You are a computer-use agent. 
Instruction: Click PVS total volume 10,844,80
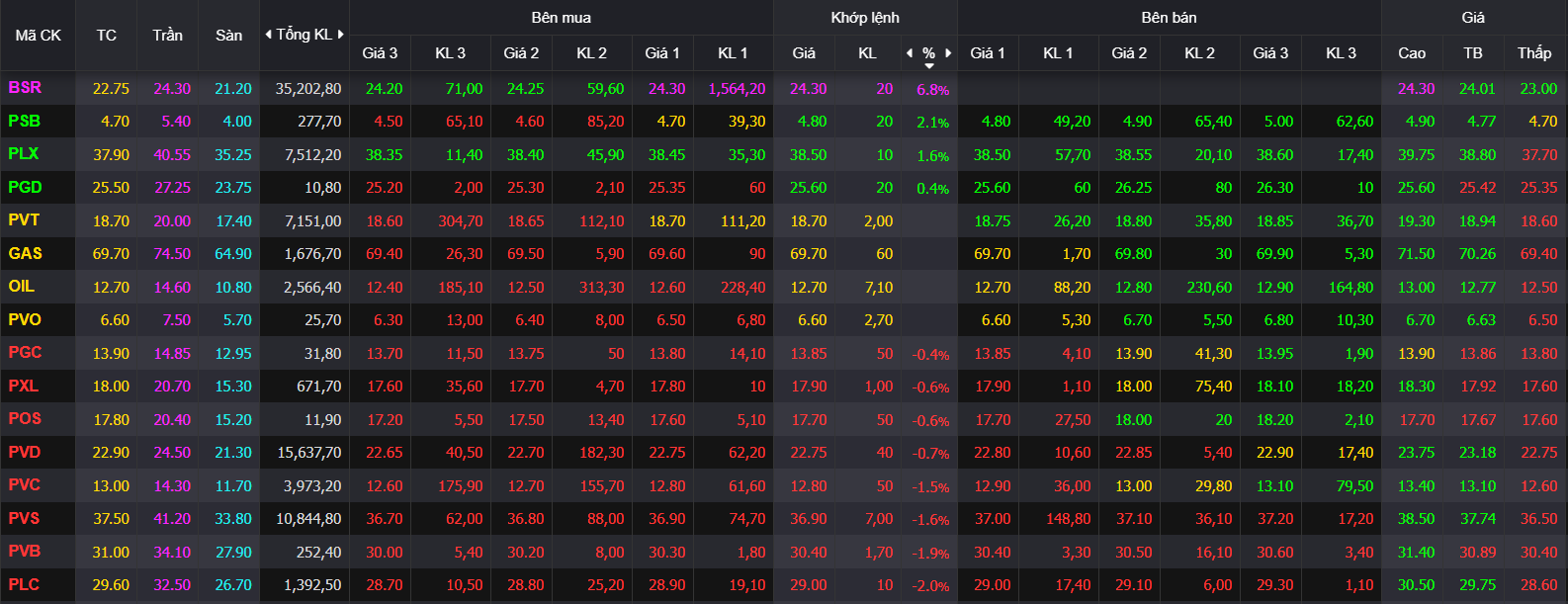point(308,519)
